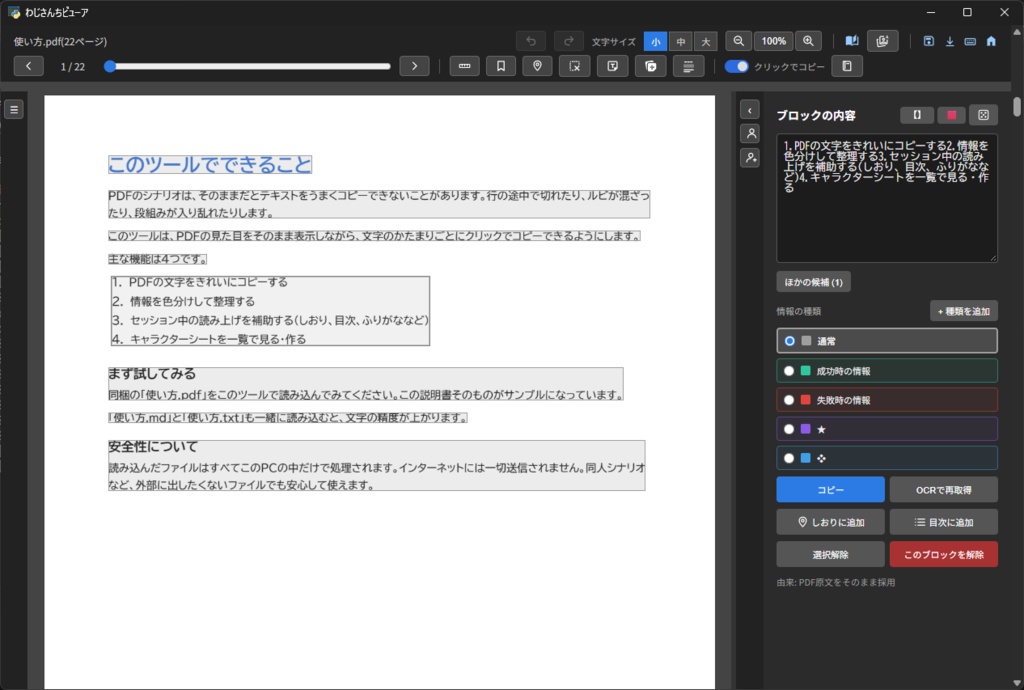Click the location pin toolbar icon
The image size is (1024, 690).
[537, 66]
